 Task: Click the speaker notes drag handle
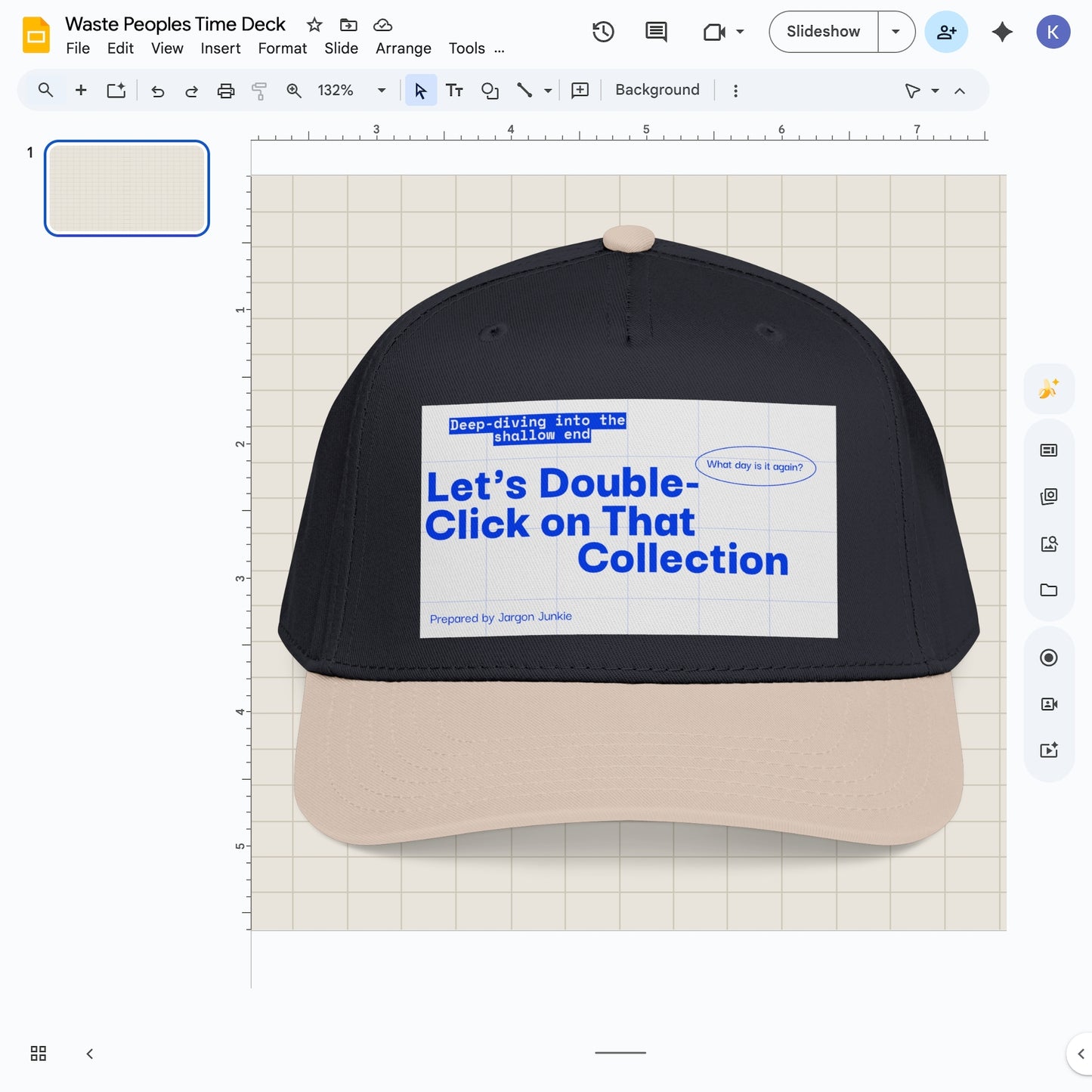pyautogui.click(x=620, y=1053)
